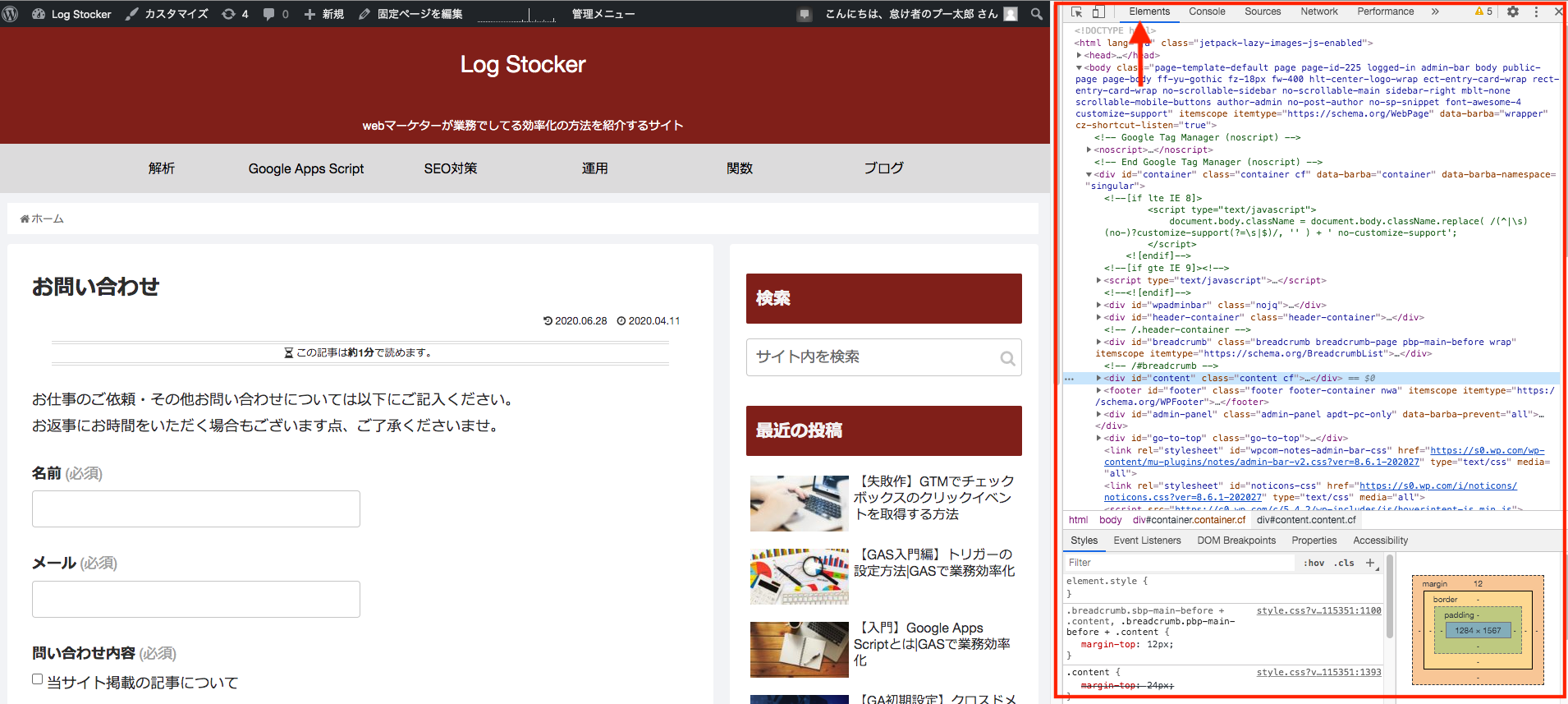Expand the div#header-container node

[1099, 317]
